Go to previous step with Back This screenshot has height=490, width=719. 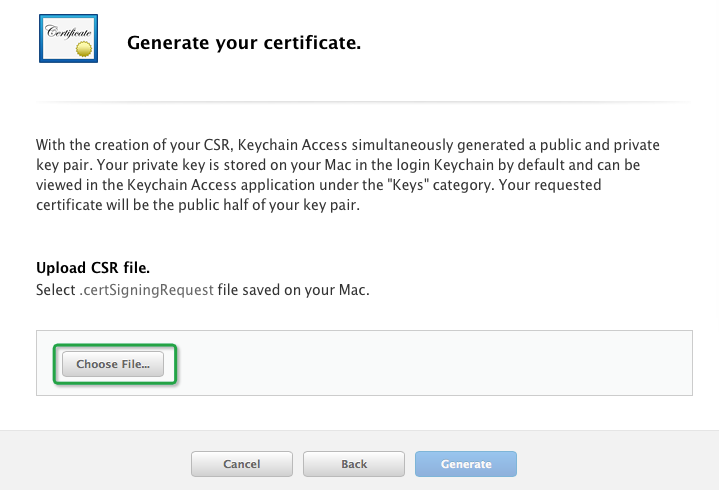click(x=354, y=464)
